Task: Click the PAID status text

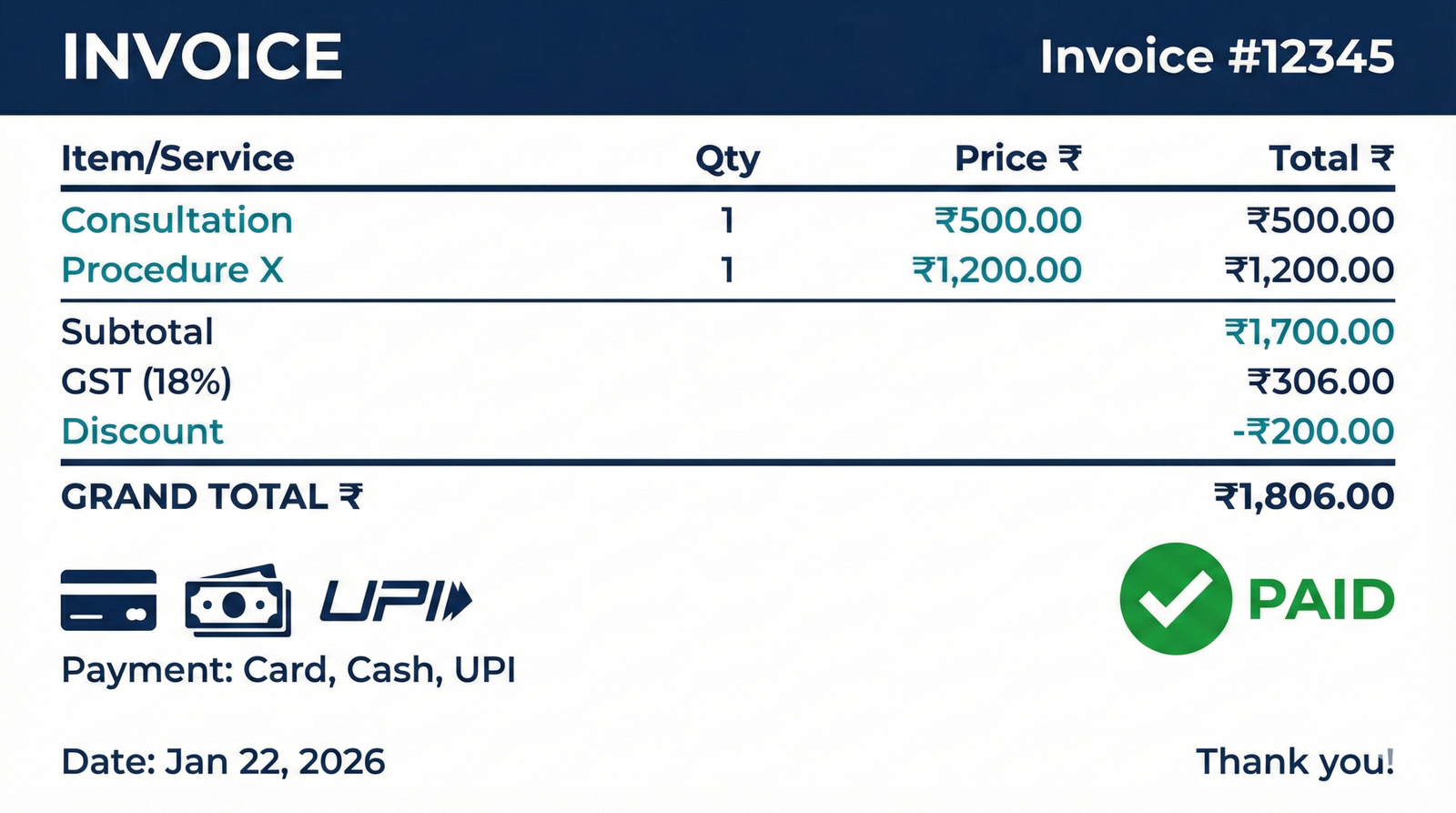Action: (x=1320, y=600)
